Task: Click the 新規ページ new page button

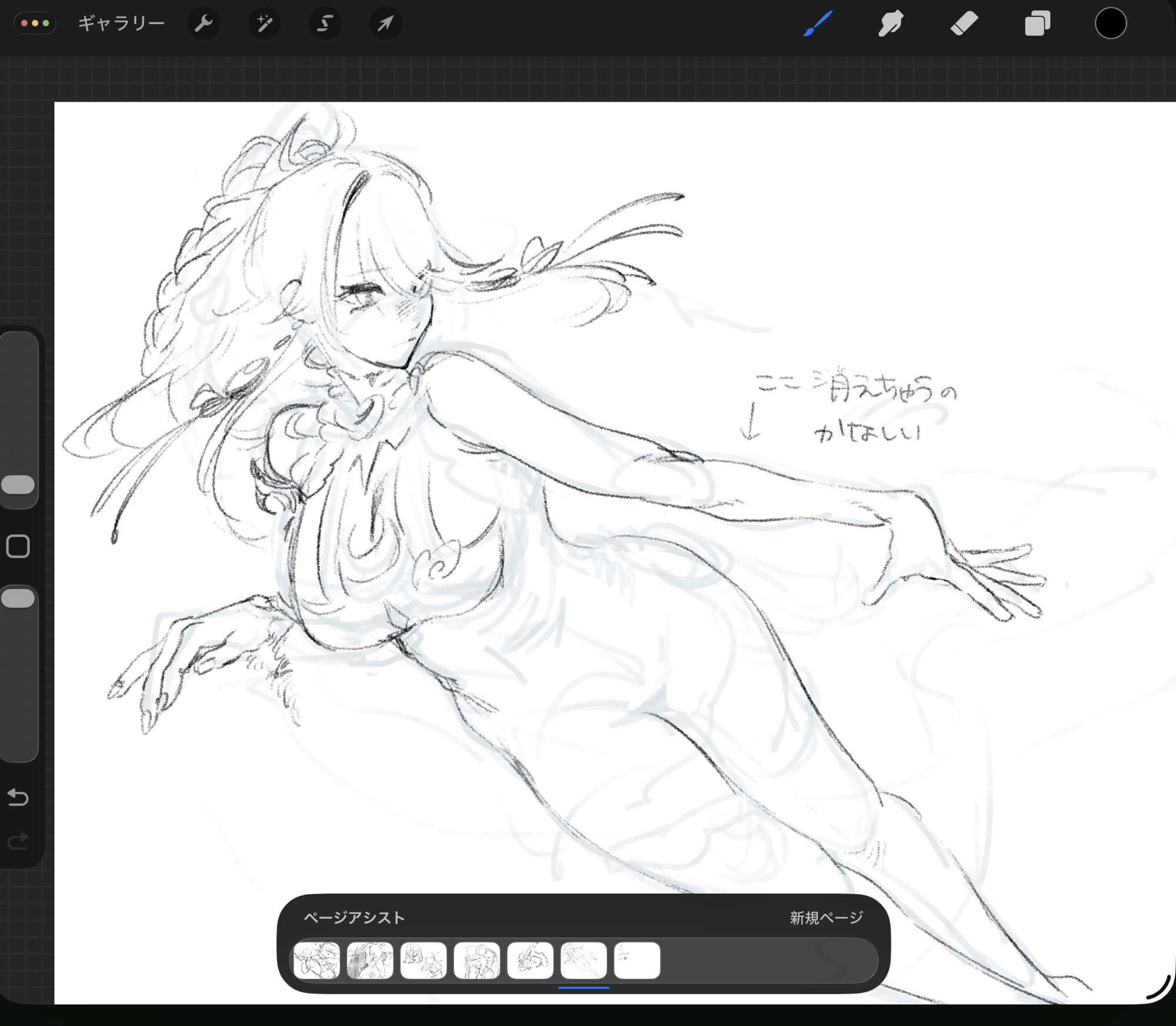Action: click(826, 918)
